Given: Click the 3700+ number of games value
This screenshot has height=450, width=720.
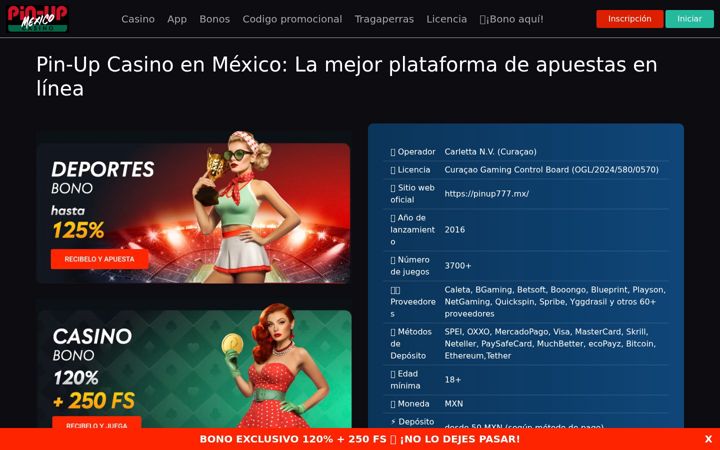Looking at the screenshot, I should click(x=457, y=265).
